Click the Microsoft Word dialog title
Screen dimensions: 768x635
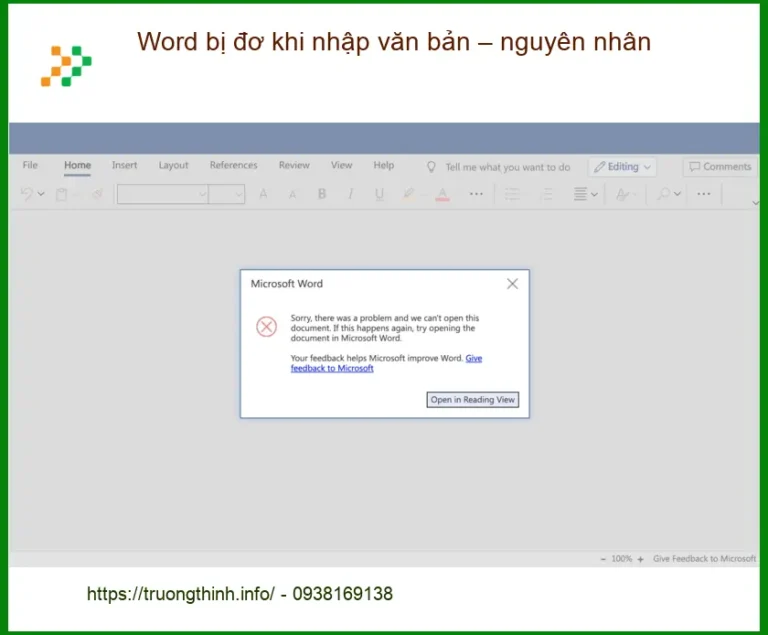coord(287,284)
